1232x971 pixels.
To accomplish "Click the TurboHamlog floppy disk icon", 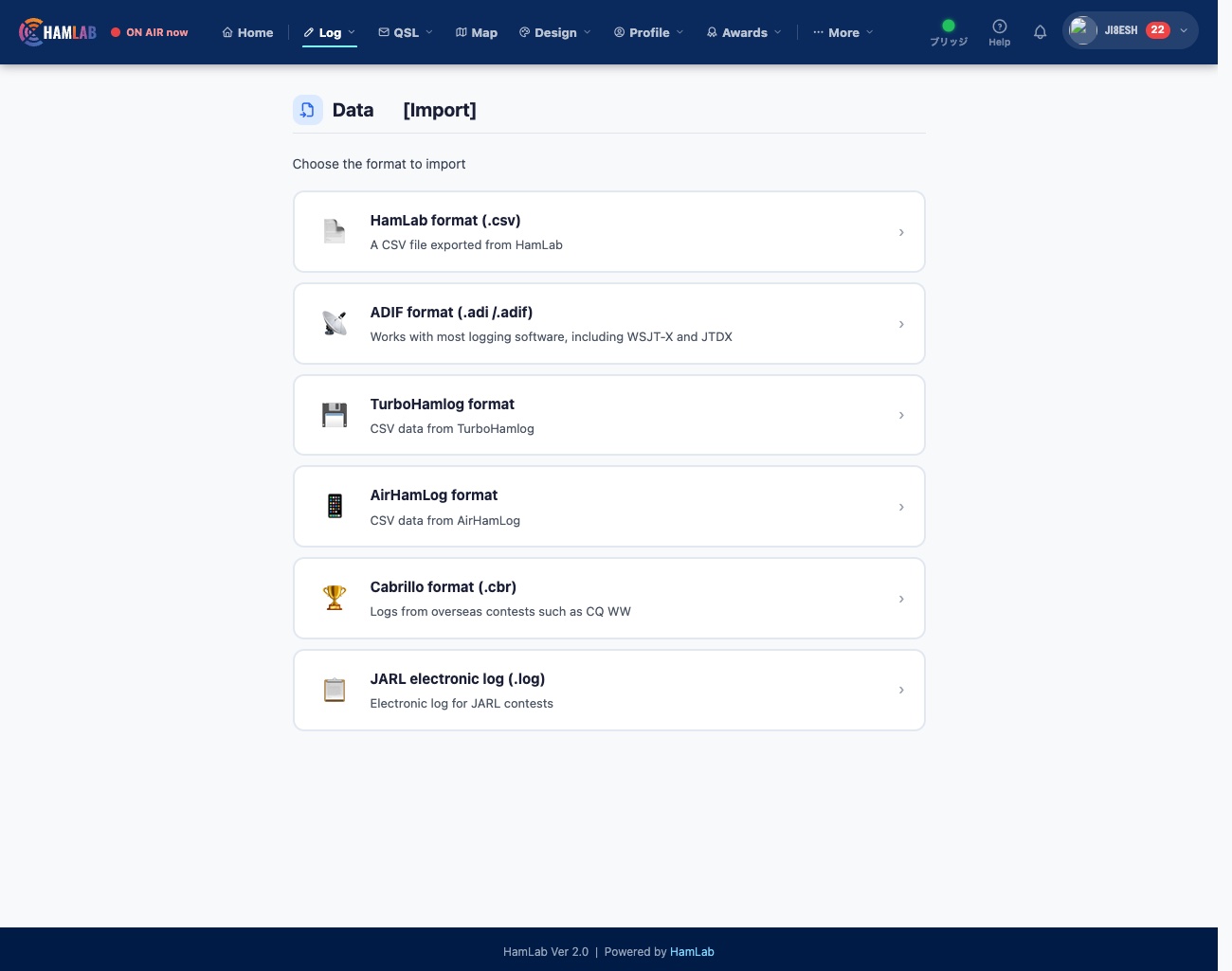I will coord(335,415).
